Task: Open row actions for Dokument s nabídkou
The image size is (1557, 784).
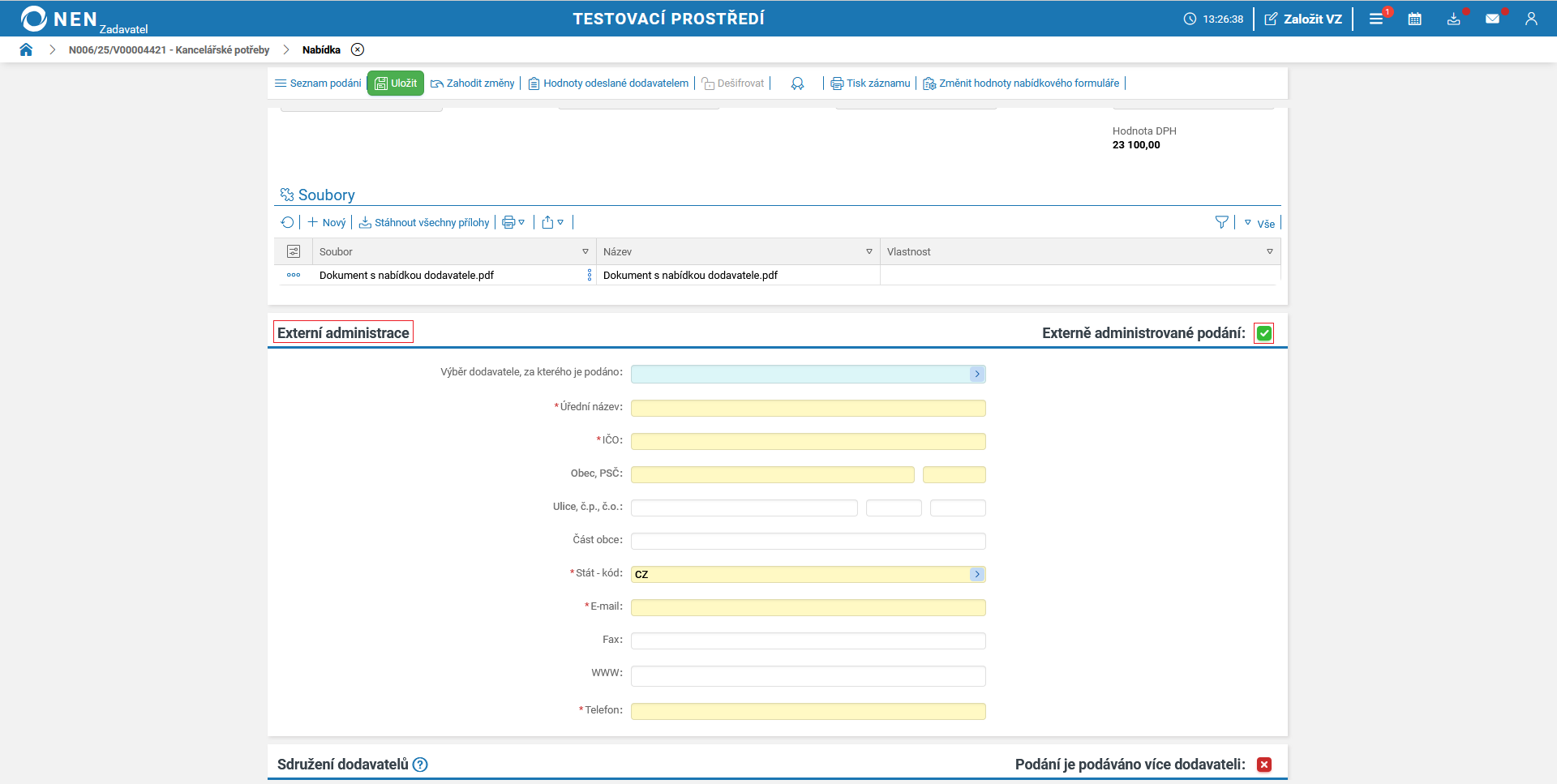Action: pos(294,275)
